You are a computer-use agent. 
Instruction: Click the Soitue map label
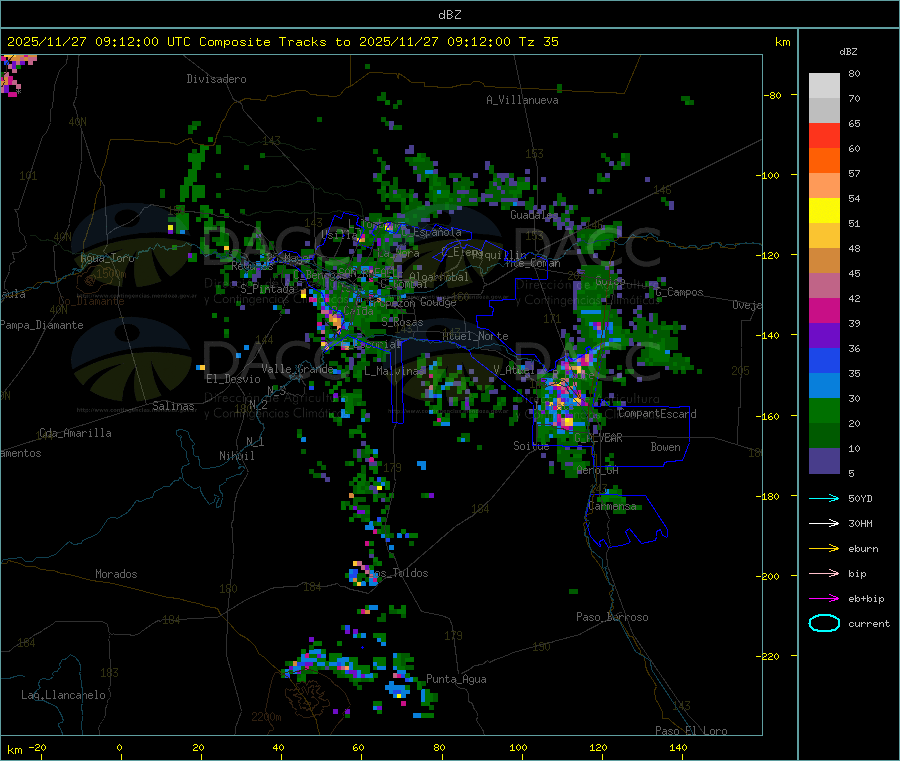[x=531, y=446]
